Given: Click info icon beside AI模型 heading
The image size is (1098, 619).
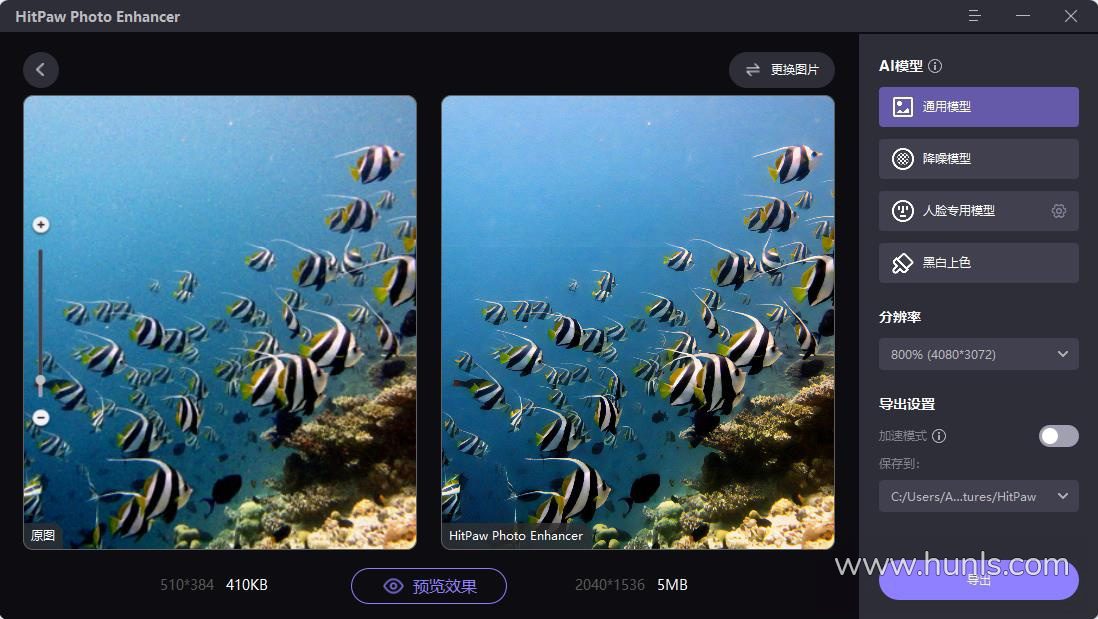Looking at the screenshot, I should tap(935, 66).
